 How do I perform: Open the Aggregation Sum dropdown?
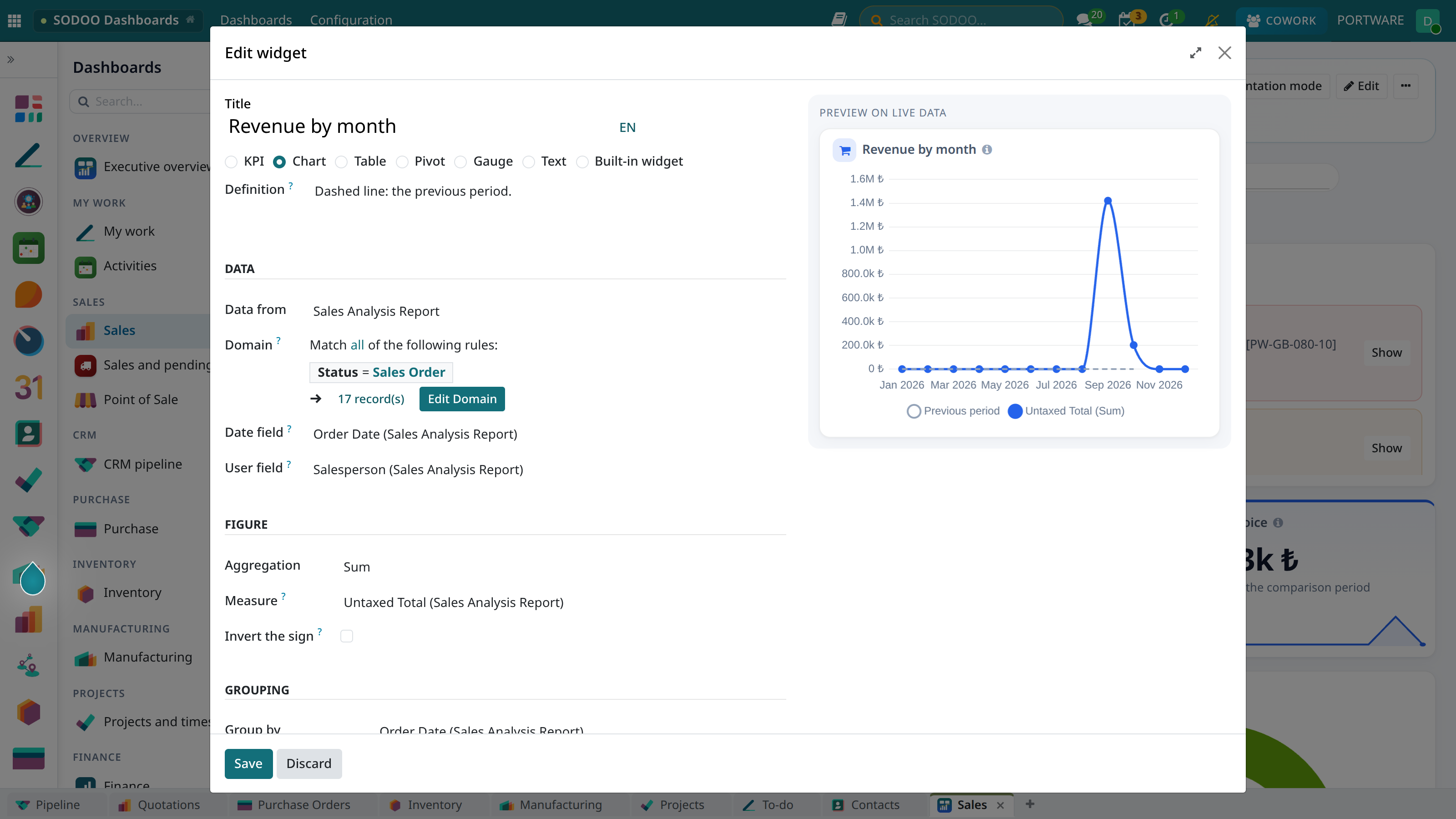tap(563, 567)
